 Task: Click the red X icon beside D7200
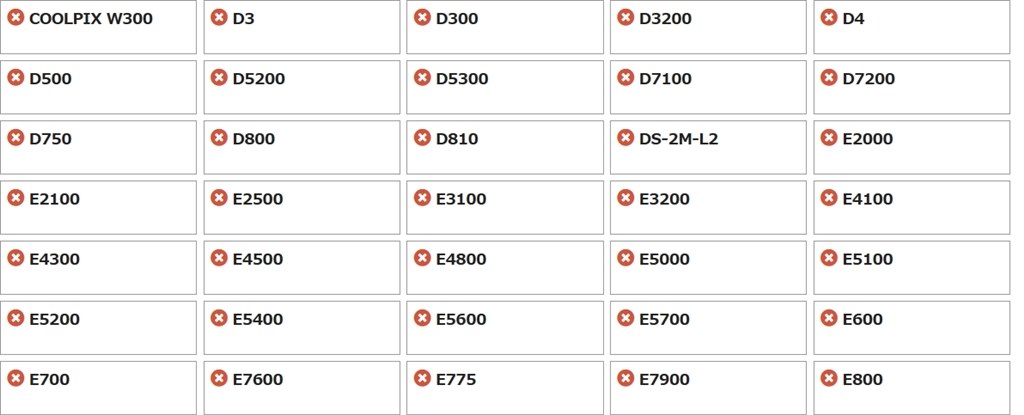point(828,78)
